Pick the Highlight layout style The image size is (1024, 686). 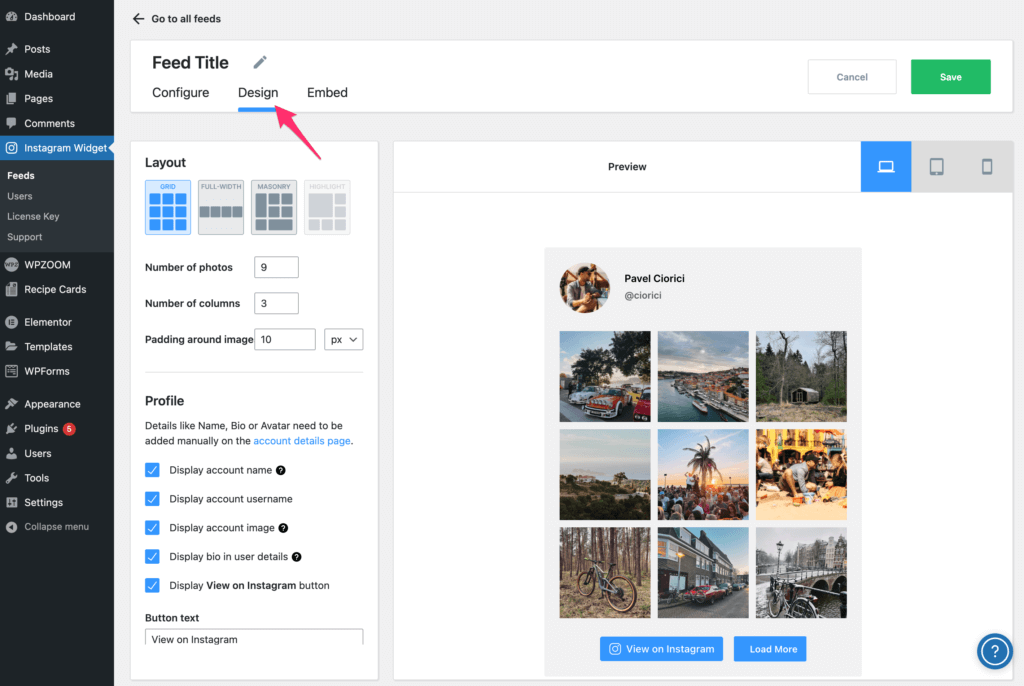tap(326, 207)
